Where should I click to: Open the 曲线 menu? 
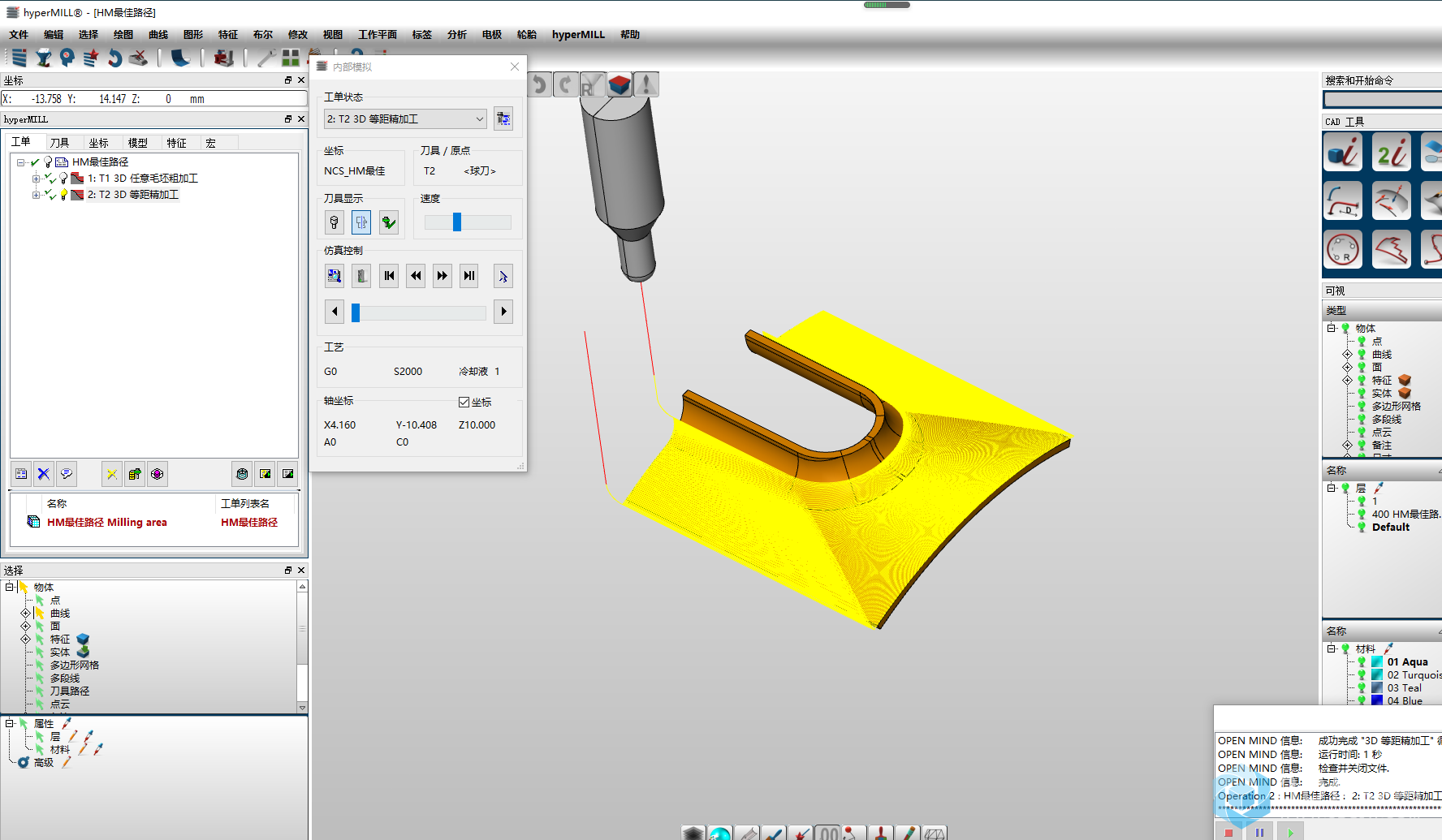click(158, 35)
